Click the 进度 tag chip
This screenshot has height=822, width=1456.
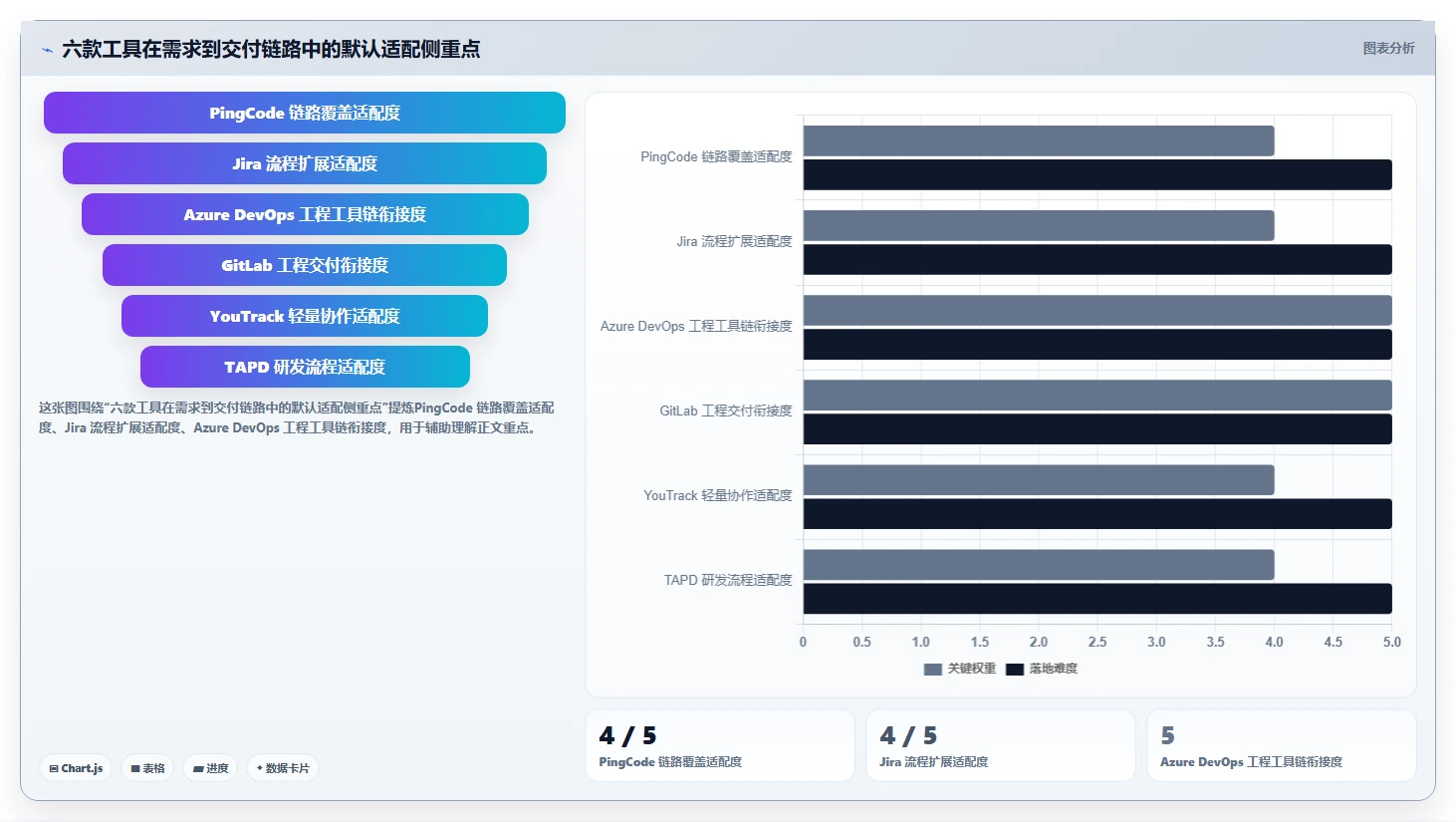coord(210,768)
